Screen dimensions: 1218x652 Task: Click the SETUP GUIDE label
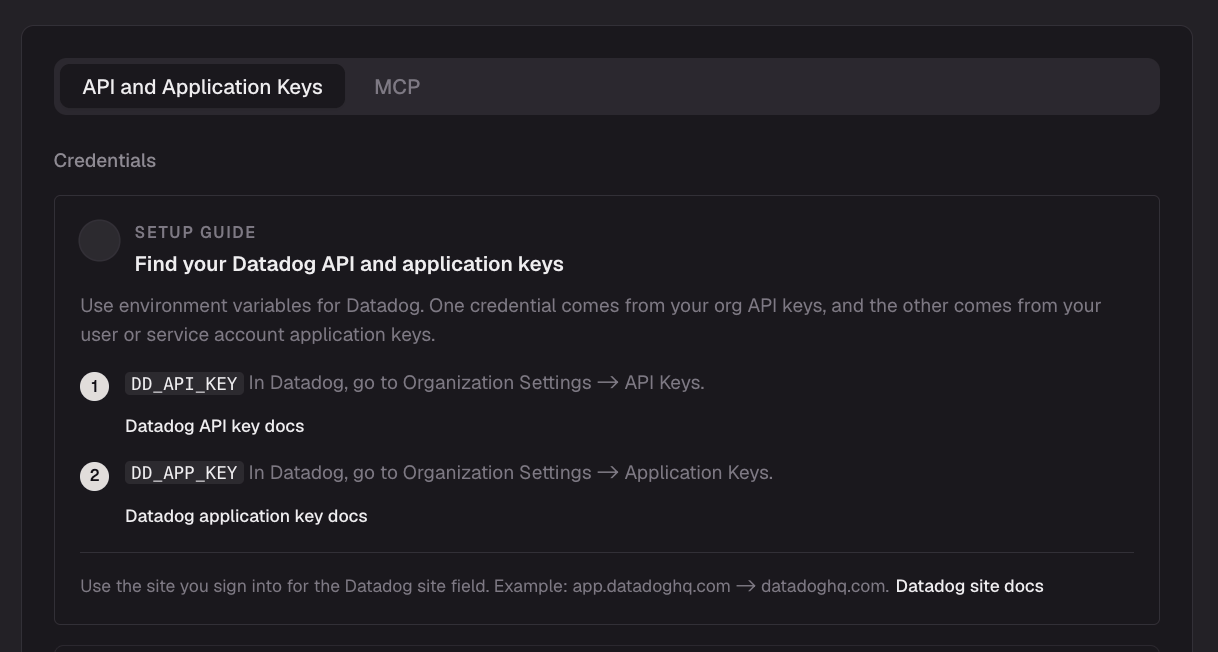(195, 232)
